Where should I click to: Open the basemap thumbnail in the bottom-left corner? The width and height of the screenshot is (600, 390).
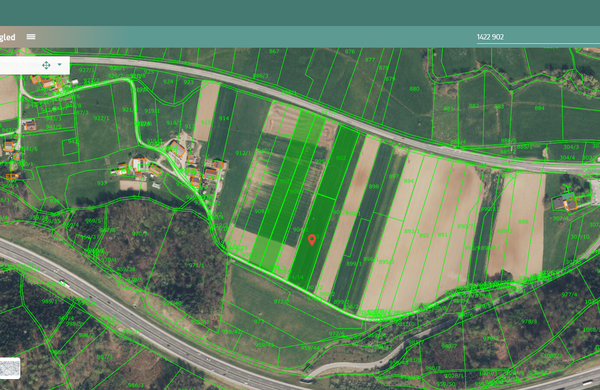pyautogui.click(x=10, y=368)
